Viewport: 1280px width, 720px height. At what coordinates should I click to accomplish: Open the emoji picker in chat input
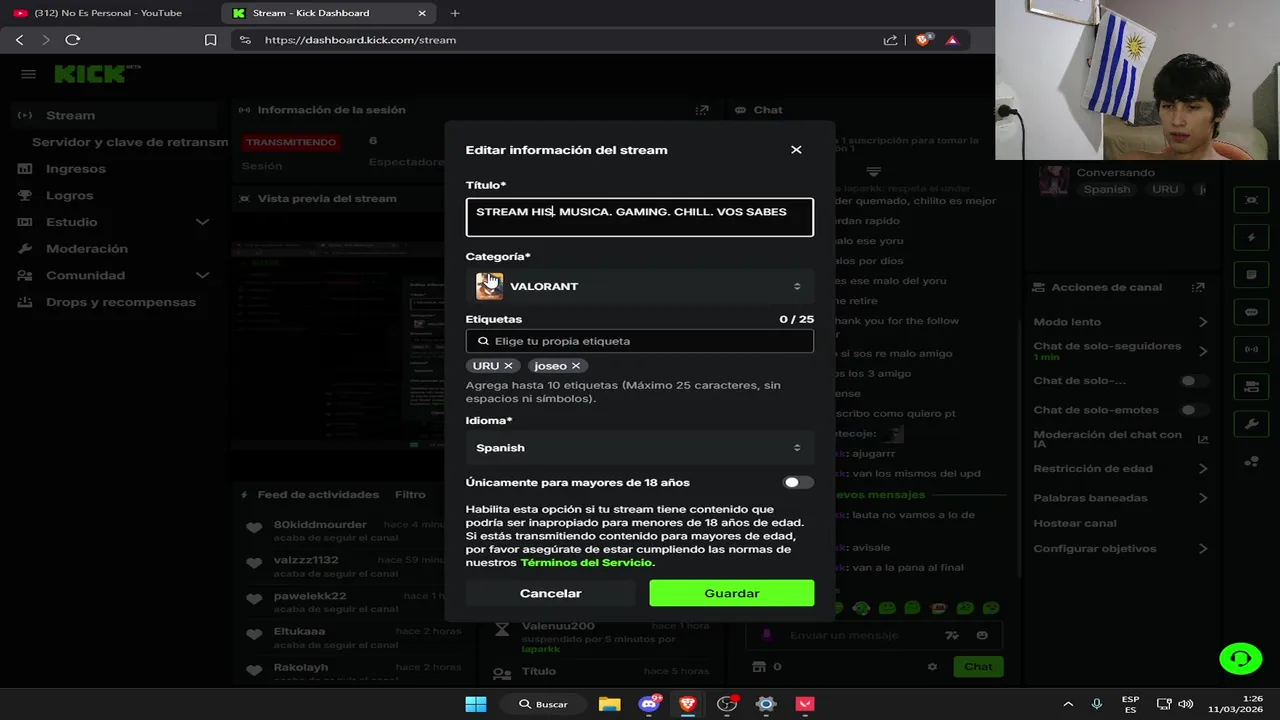[982, 635]
